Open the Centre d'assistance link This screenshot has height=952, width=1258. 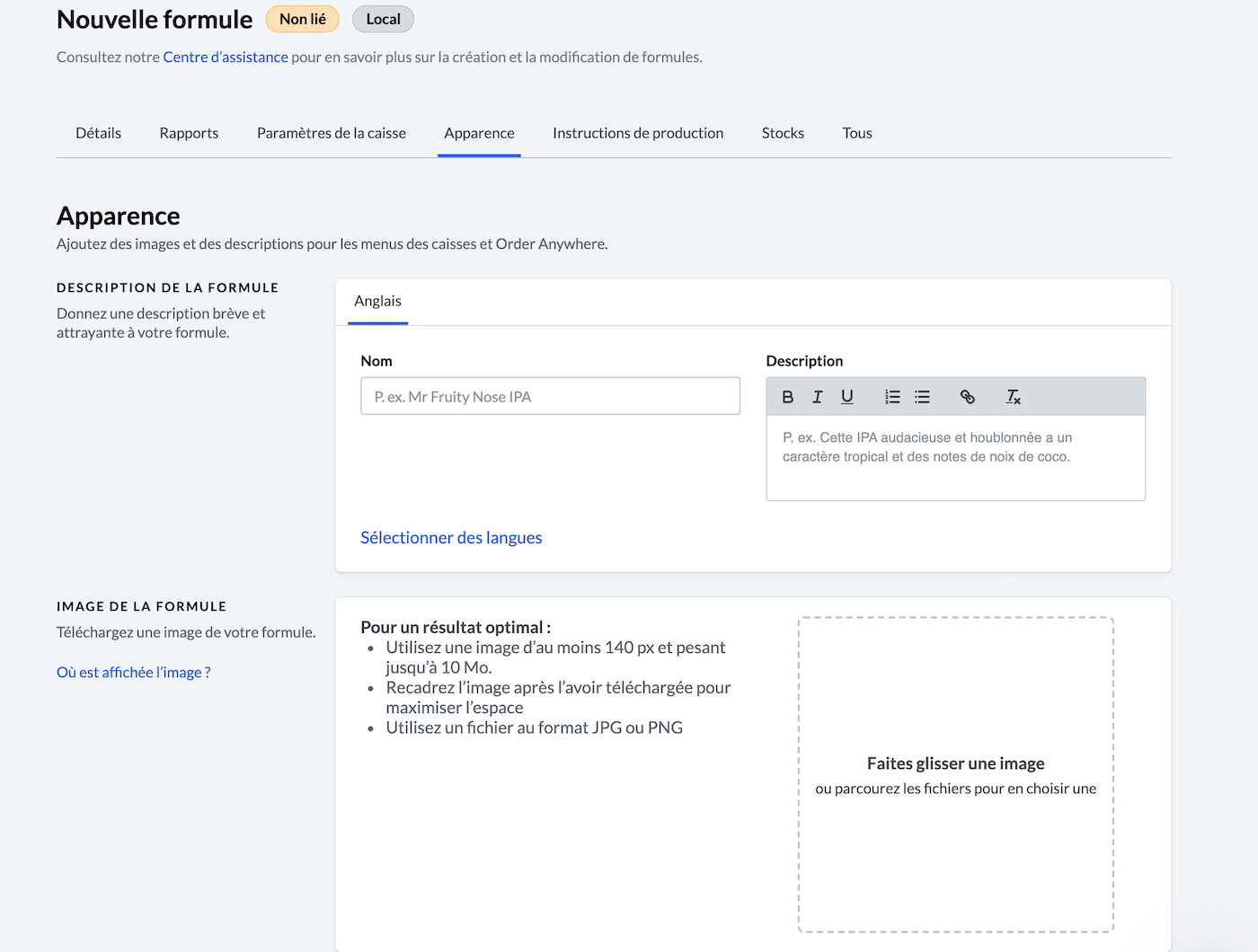pyautogui.click(x=226, y=57)
